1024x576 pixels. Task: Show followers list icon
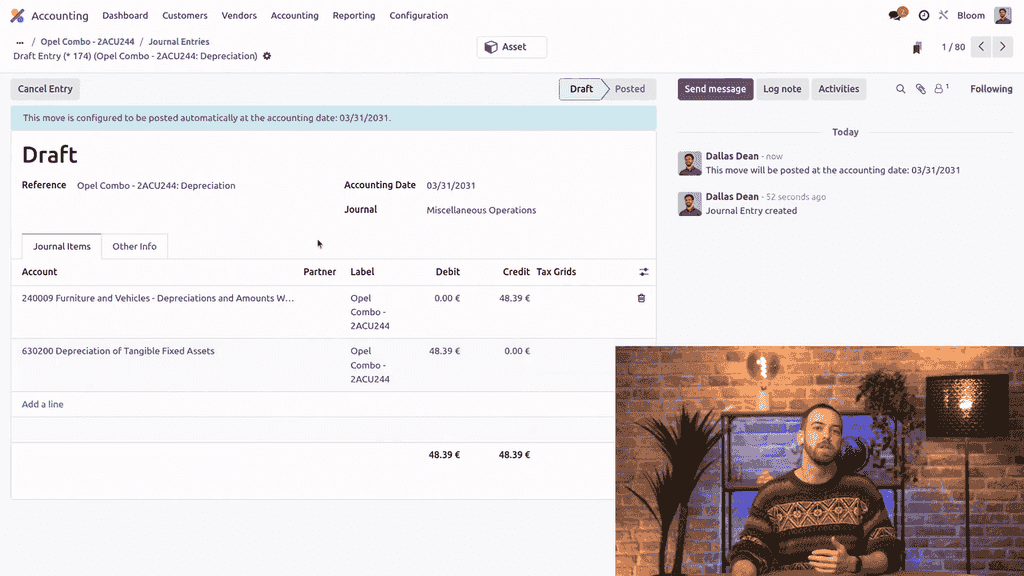[940, 89]
